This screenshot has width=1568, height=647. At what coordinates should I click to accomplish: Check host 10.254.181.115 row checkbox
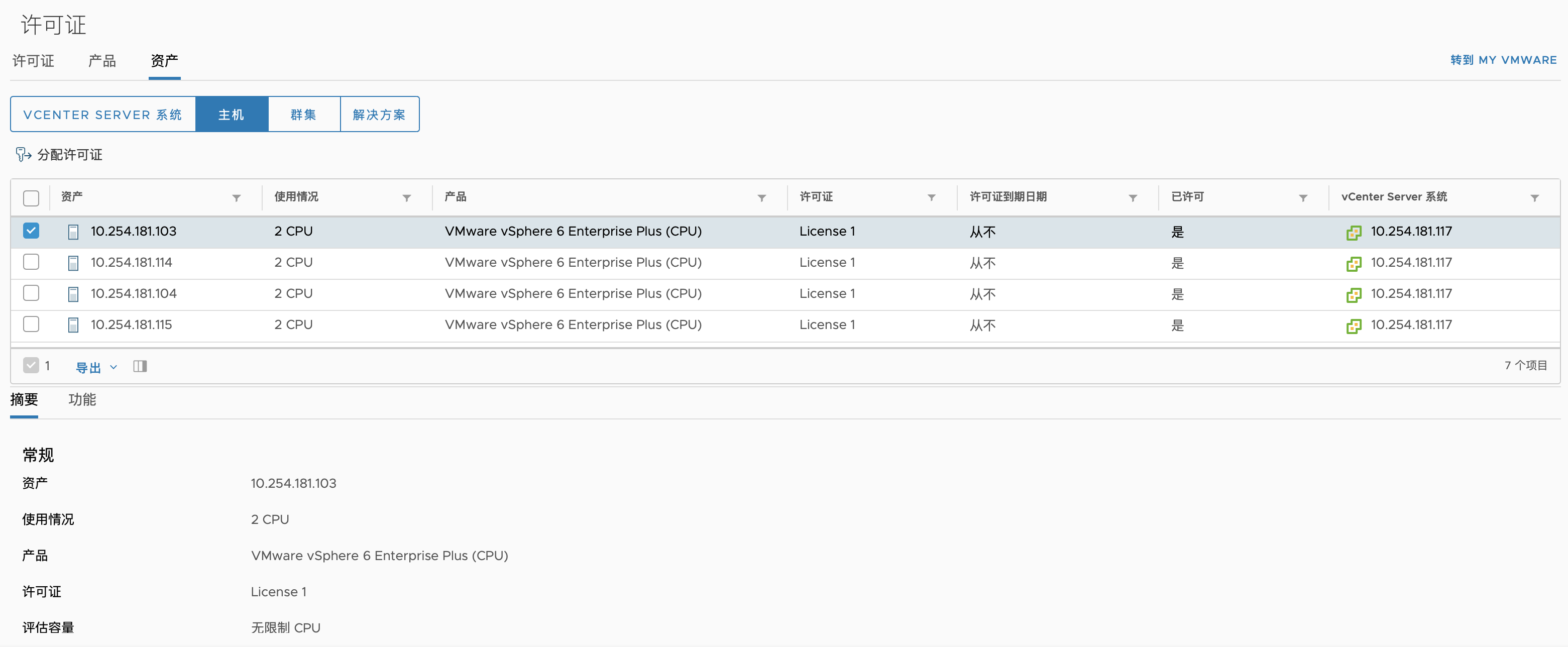(31, 324)
